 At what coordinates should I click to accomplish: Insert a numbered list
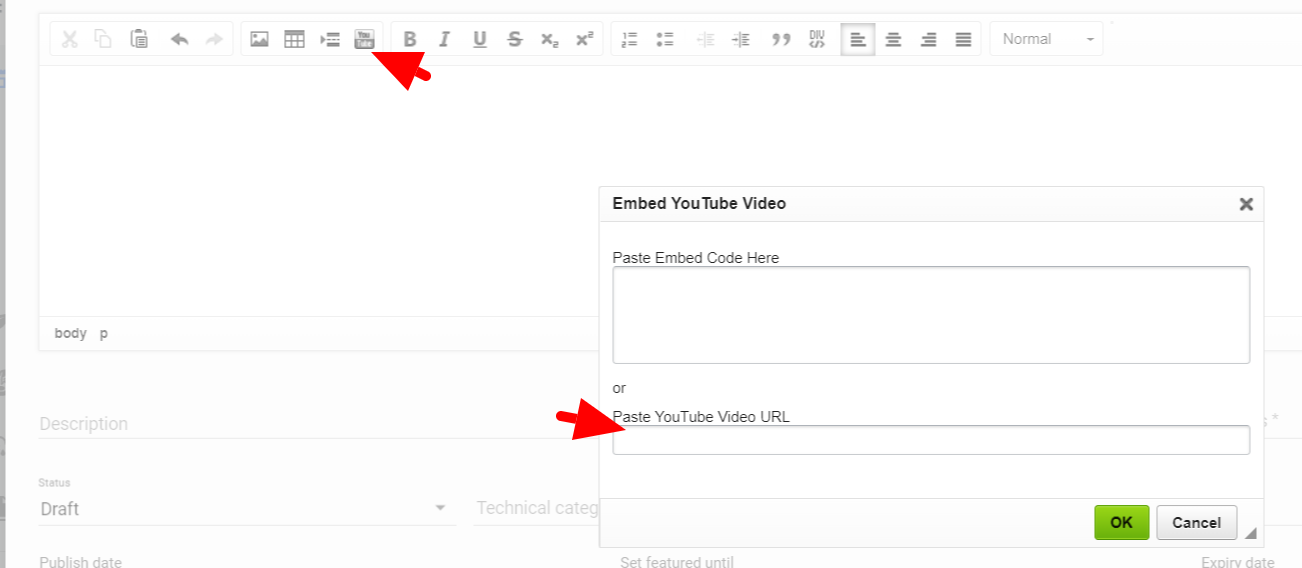pos(630,39)
